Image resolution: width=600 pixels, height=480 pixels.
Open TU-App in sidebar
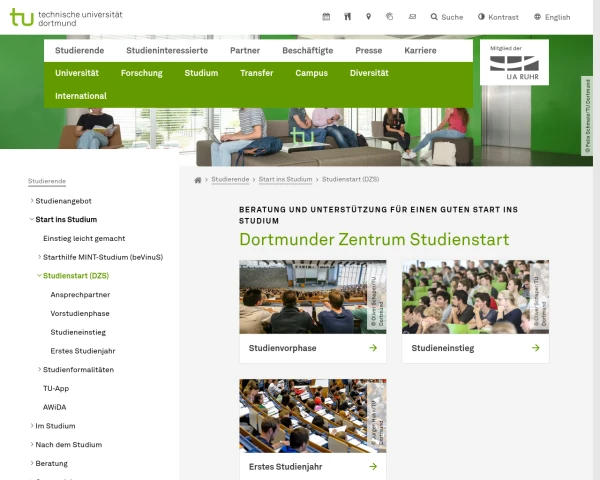pos(56,389)
